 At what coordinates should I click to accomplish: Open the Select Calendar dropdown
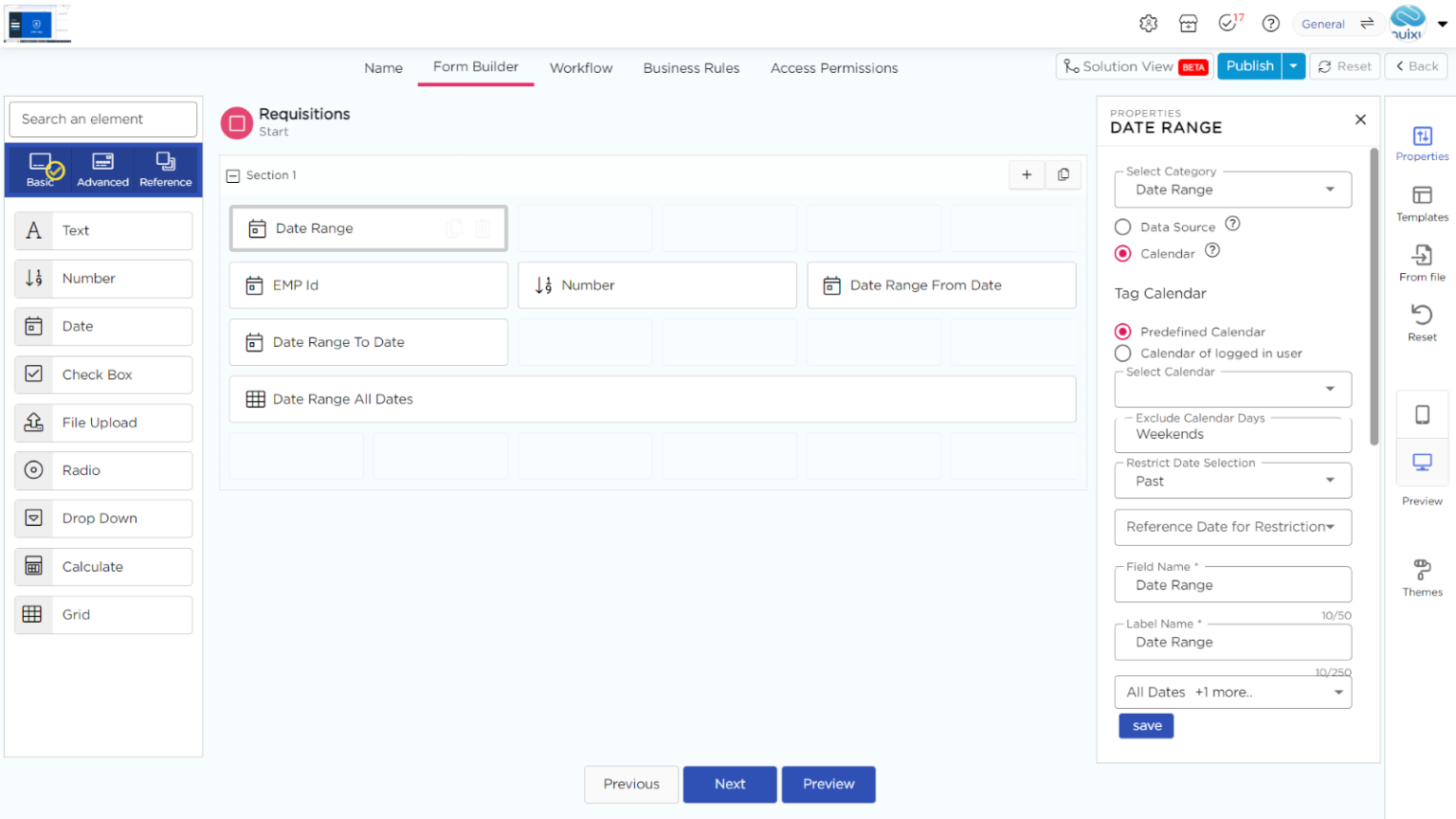1231,389
